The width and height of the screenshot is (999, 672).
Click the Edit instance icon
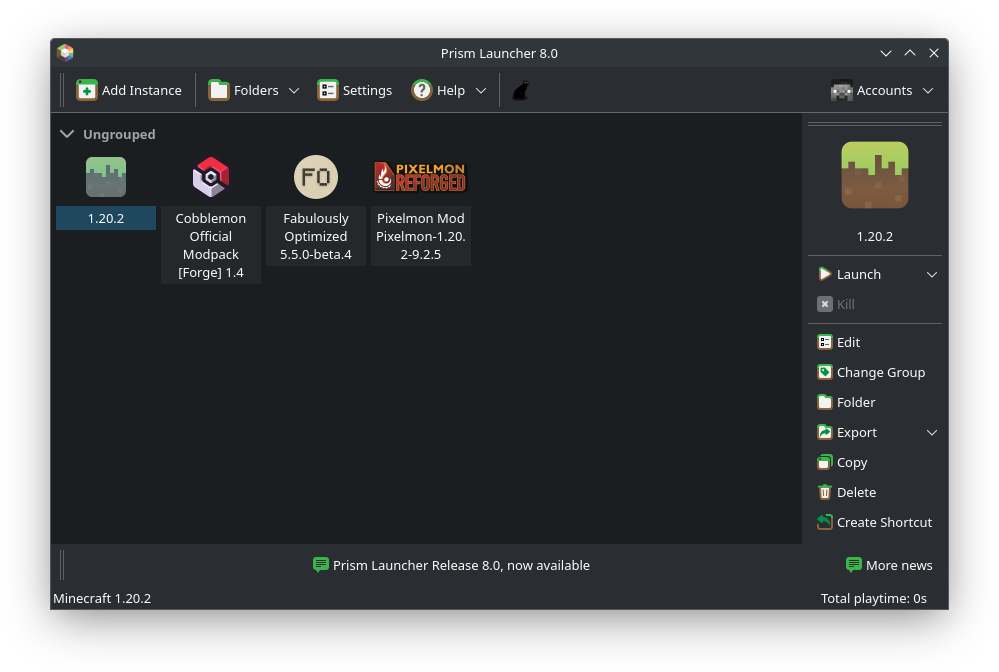click(x=824, y=342)
